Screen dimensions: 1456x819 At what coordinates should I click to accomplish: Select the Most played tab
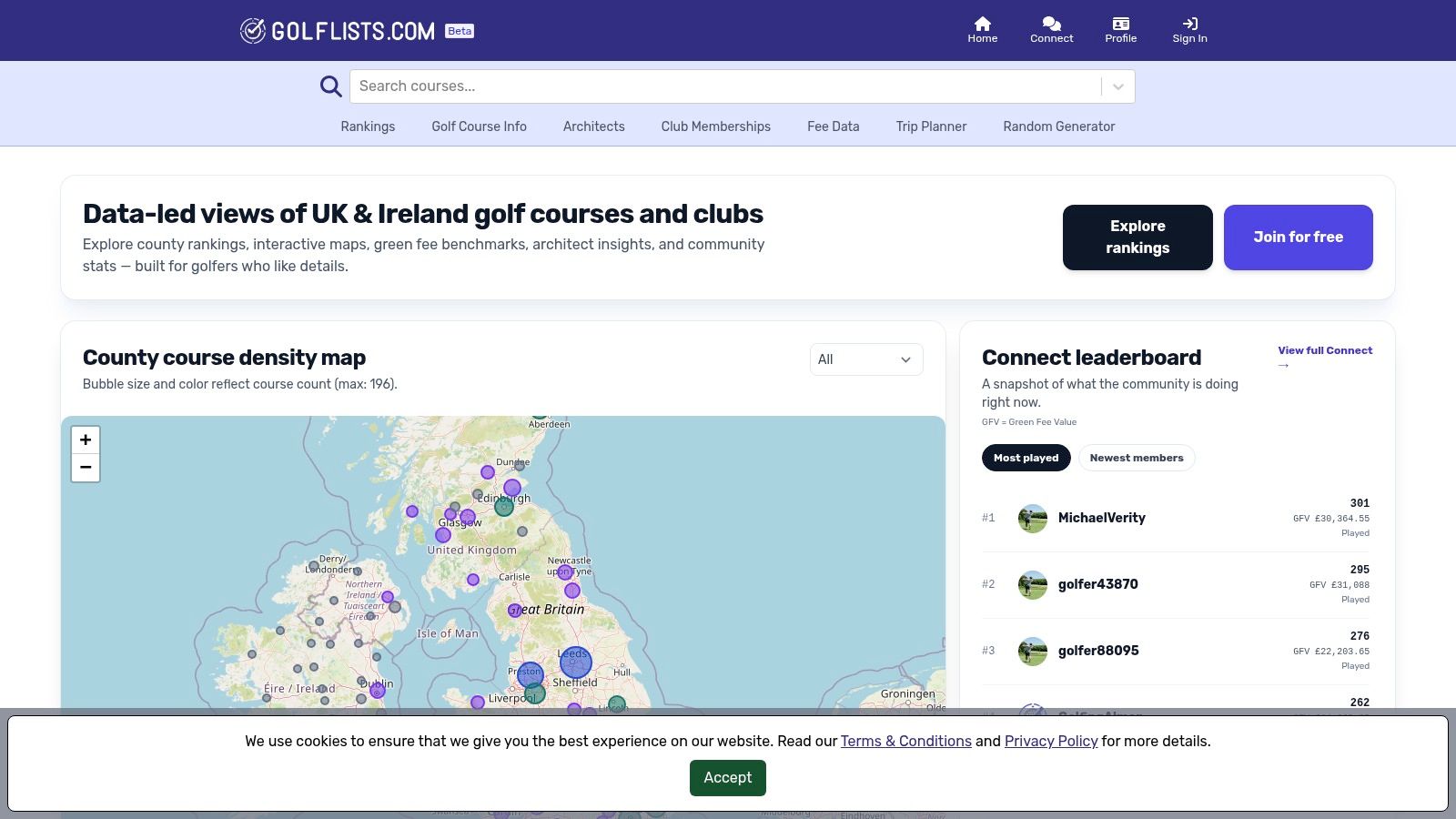coord(1026,458)
